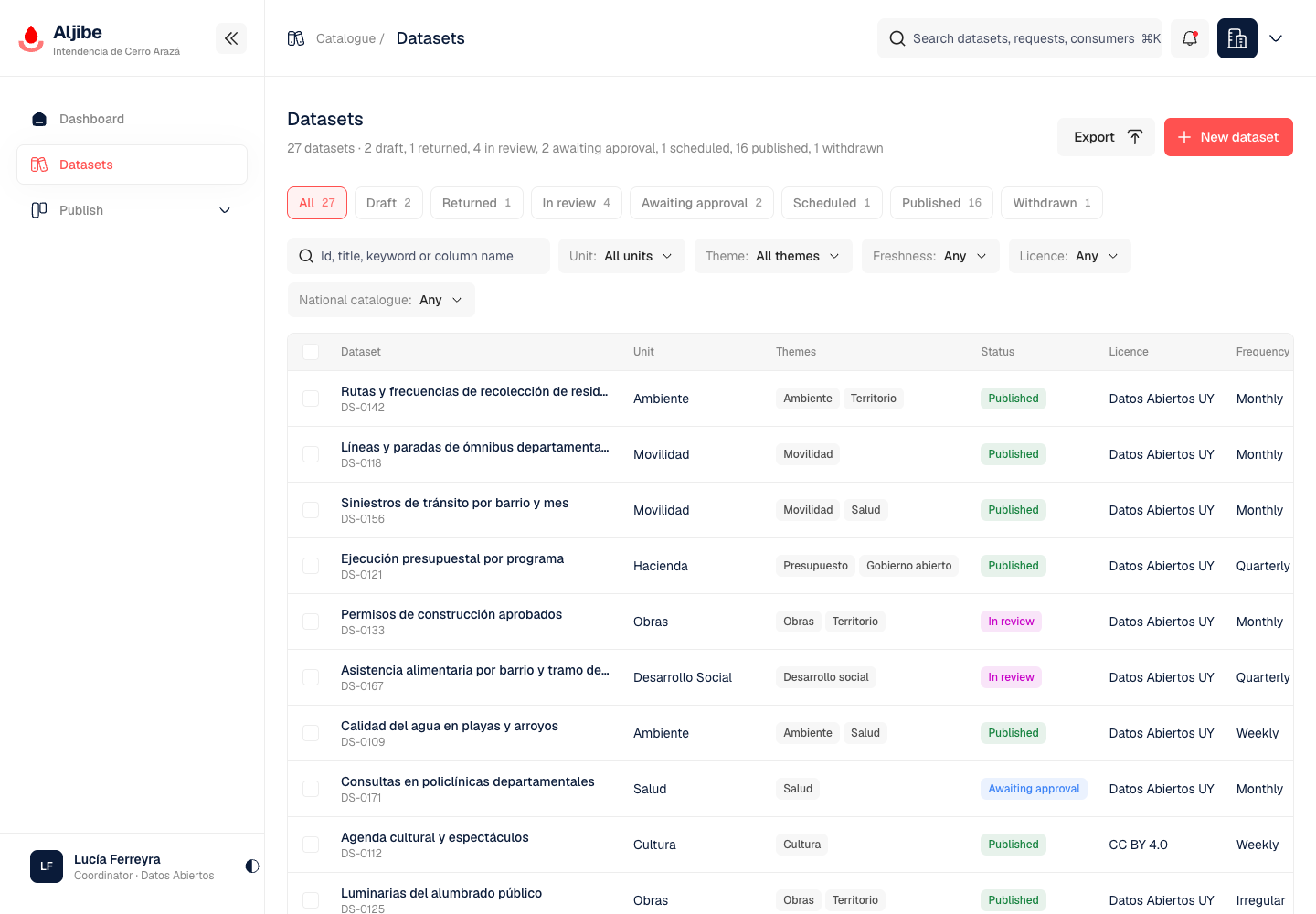Open the account menu chevron

tap(1276, 38)
